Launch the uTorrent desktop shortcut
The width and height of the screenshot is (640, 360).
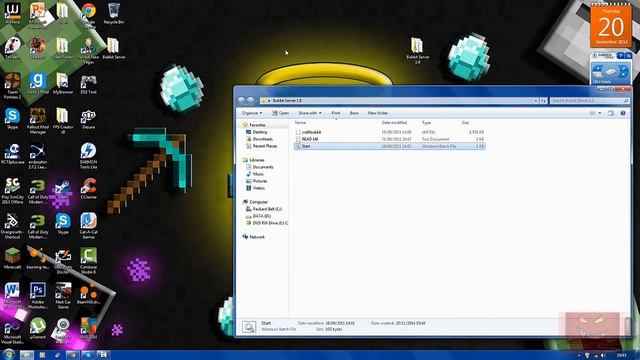[38, 329]
